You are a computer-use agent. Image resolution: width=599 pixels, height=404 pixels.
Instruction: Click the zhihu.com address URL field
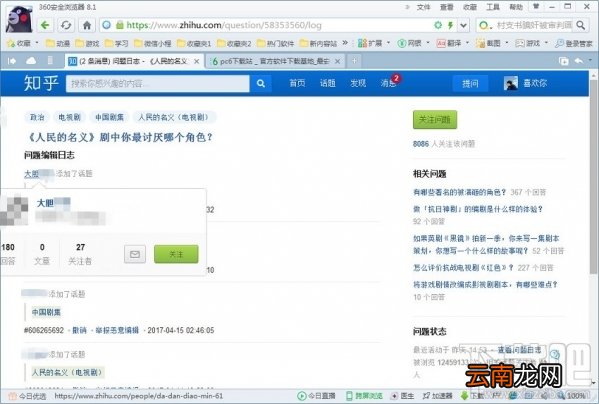(223, 25)
